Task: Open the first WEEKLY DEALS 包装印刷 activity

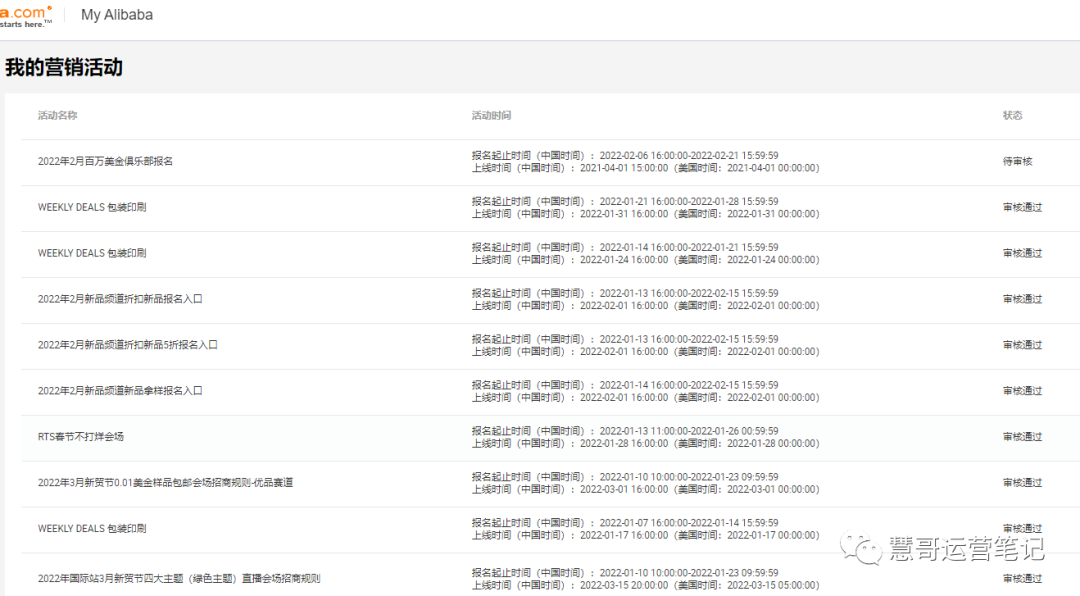Action: tap(92, 207)
